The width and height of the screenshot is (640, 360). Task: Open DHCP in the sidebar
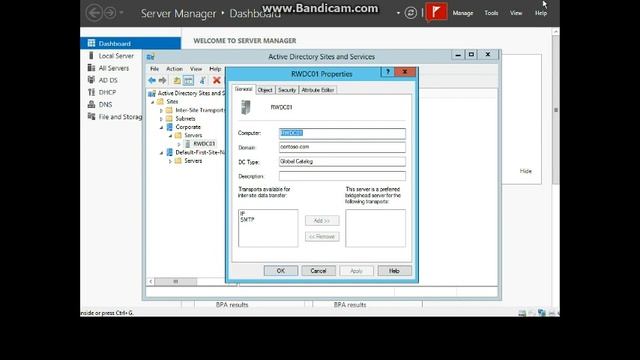tap(107, 92)
